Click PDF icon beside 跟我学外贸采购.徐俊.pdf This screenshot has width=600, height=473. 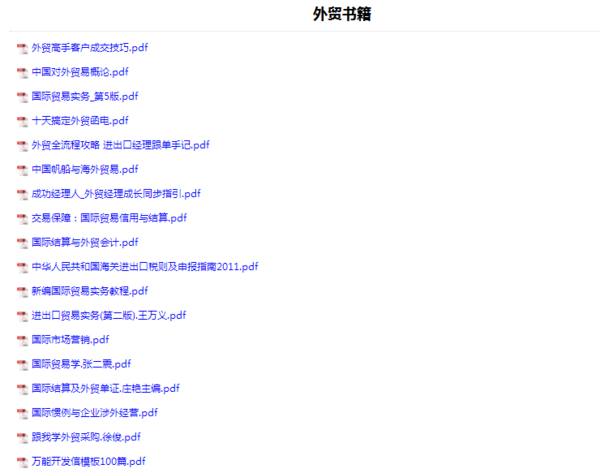point(22,438)
